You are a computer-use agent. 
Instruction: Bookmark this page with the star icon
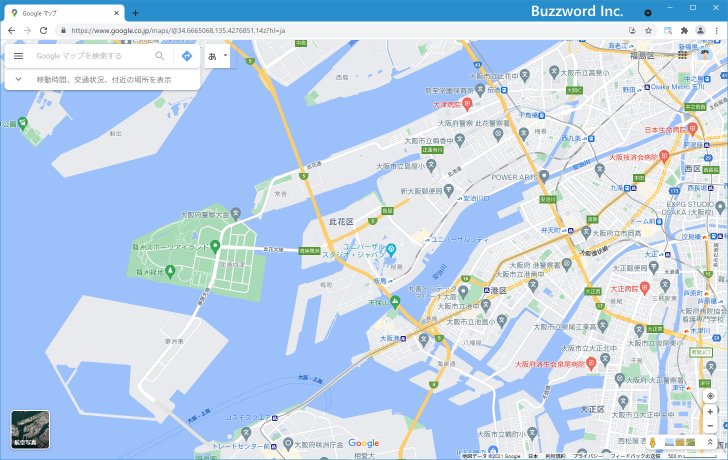coord(648,31)
